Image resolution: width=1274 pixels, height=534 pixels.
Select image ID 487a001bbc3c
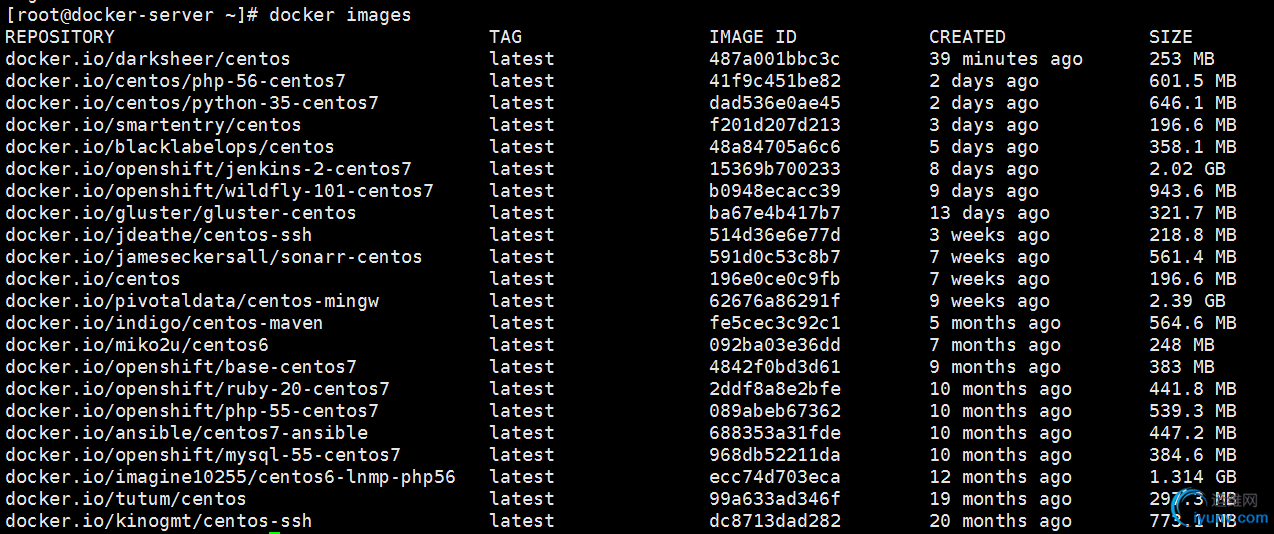(775, 59)
